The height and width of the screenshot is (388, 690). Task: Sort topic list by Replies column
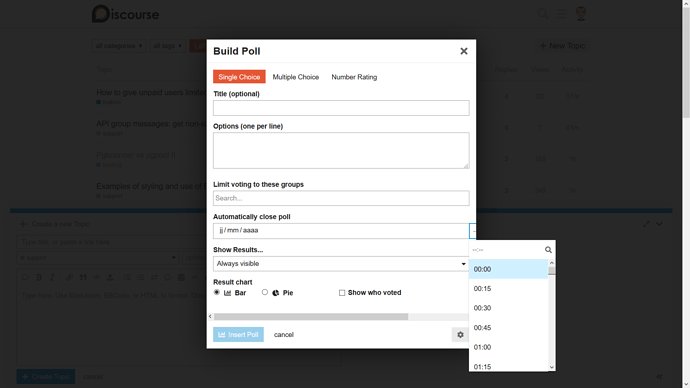coord(506,70)
